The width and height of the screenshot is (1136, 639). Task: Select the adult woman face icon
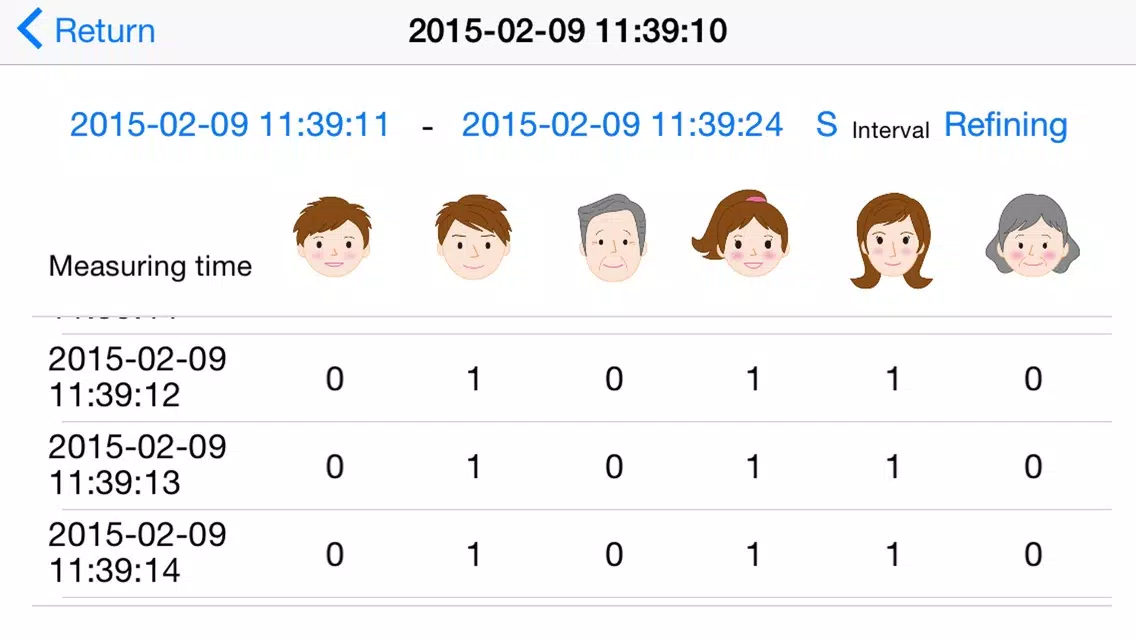[x=892, y=241]
